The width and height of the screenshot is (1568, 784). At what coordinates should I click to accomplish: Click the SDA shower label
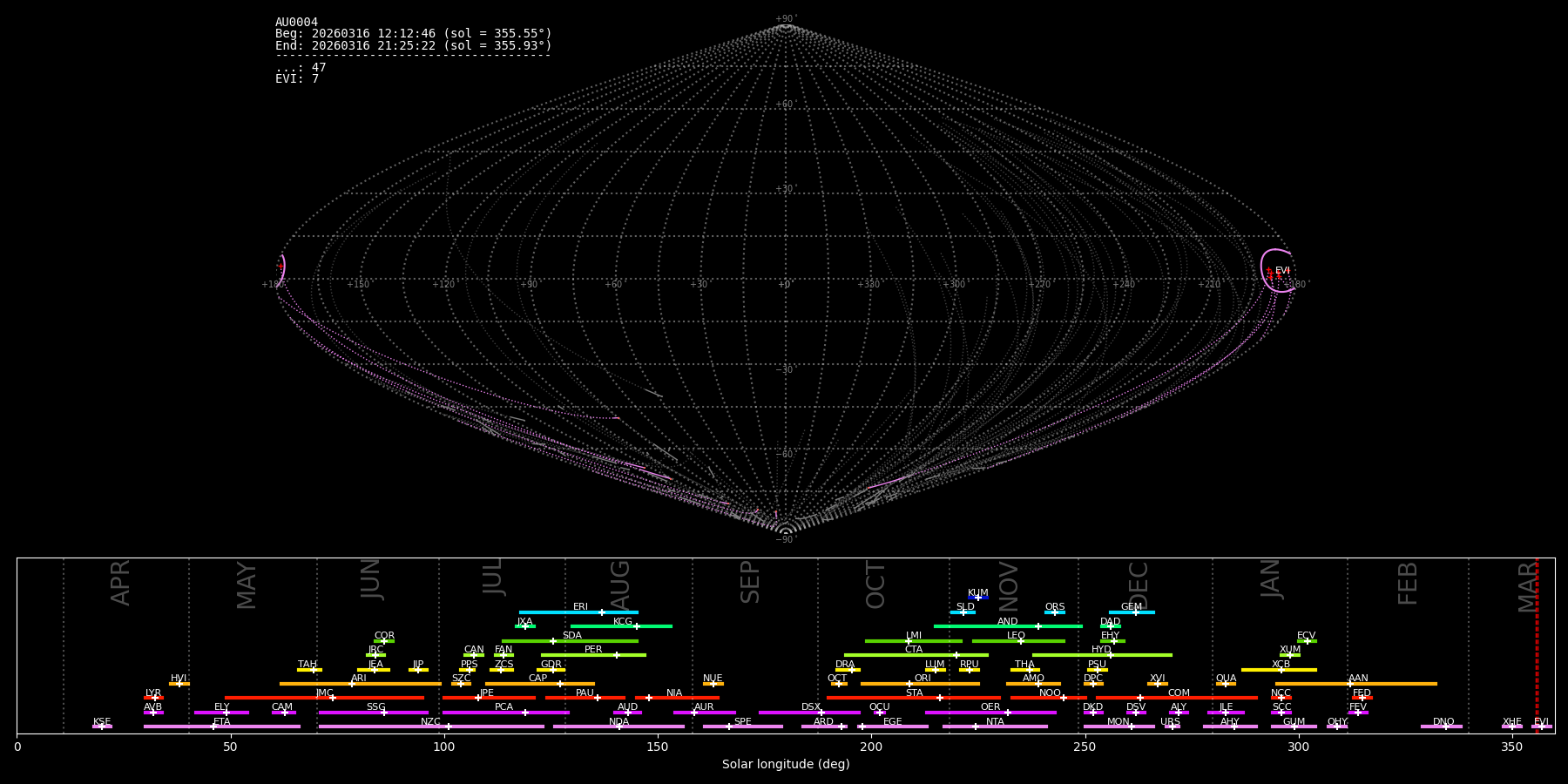point(572,636)
